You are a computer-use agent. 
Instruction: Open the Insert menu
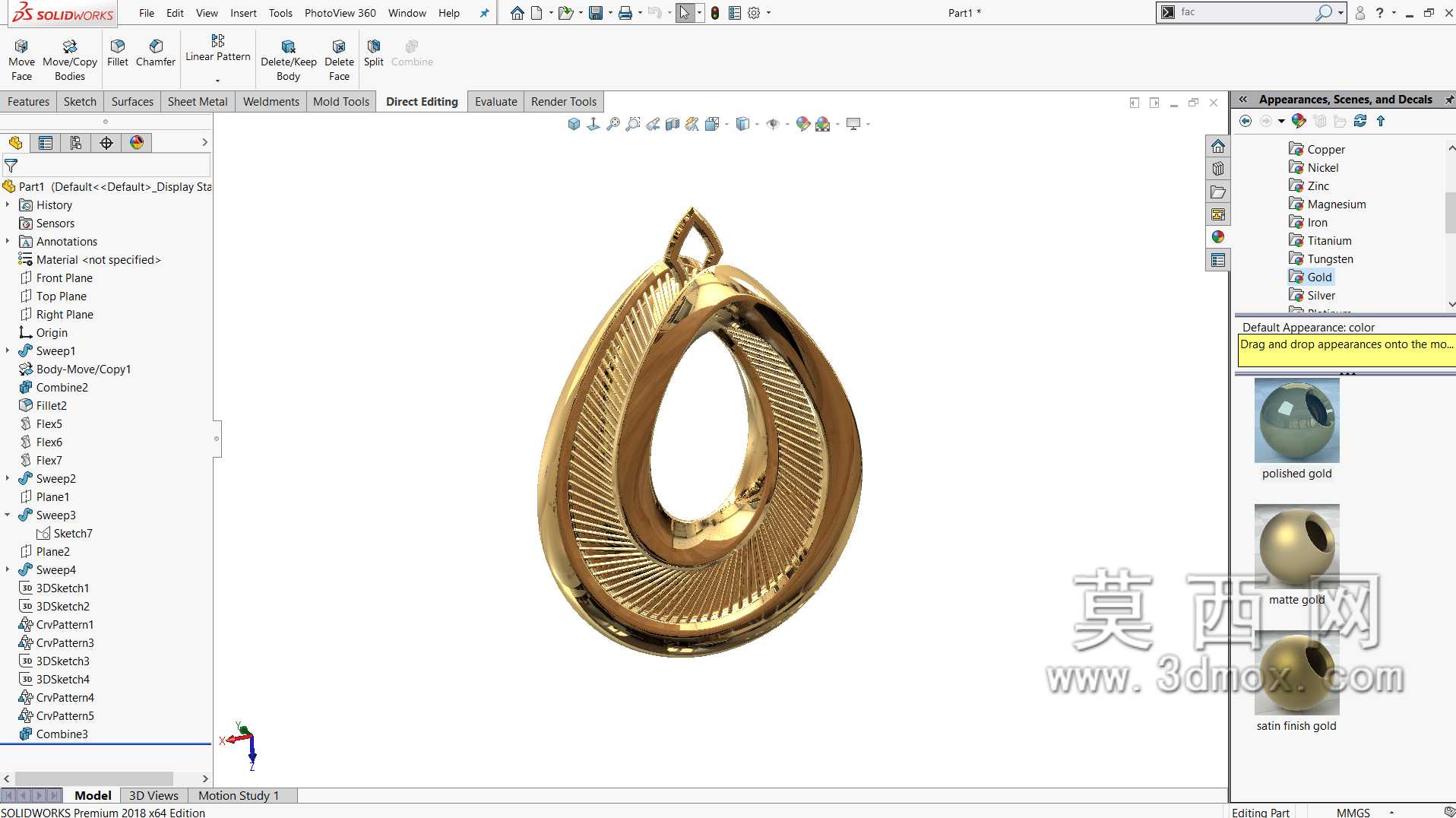pyautogui.click(x=243, y=13)
